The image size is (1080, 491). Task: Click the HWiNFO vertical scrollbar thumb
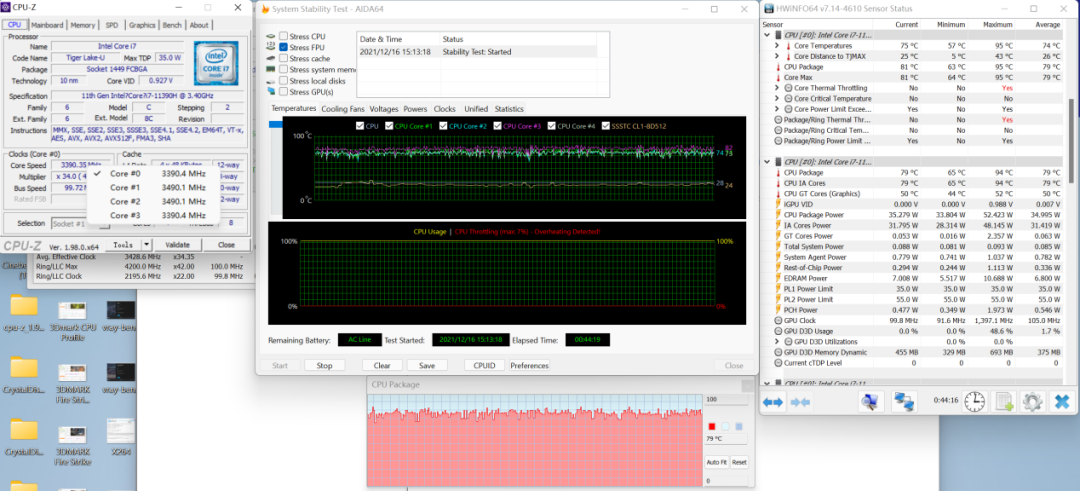coord(1071,141)
